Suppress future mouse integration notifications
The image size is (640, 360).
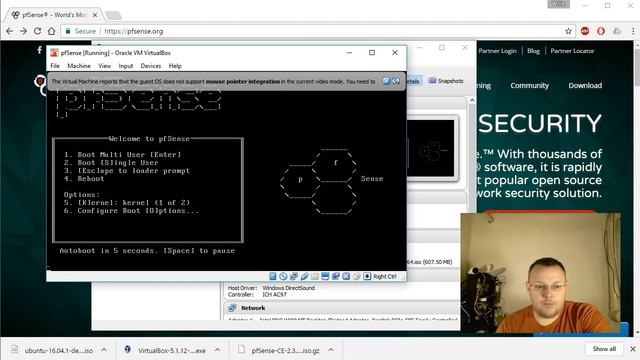tap(396, 81)
